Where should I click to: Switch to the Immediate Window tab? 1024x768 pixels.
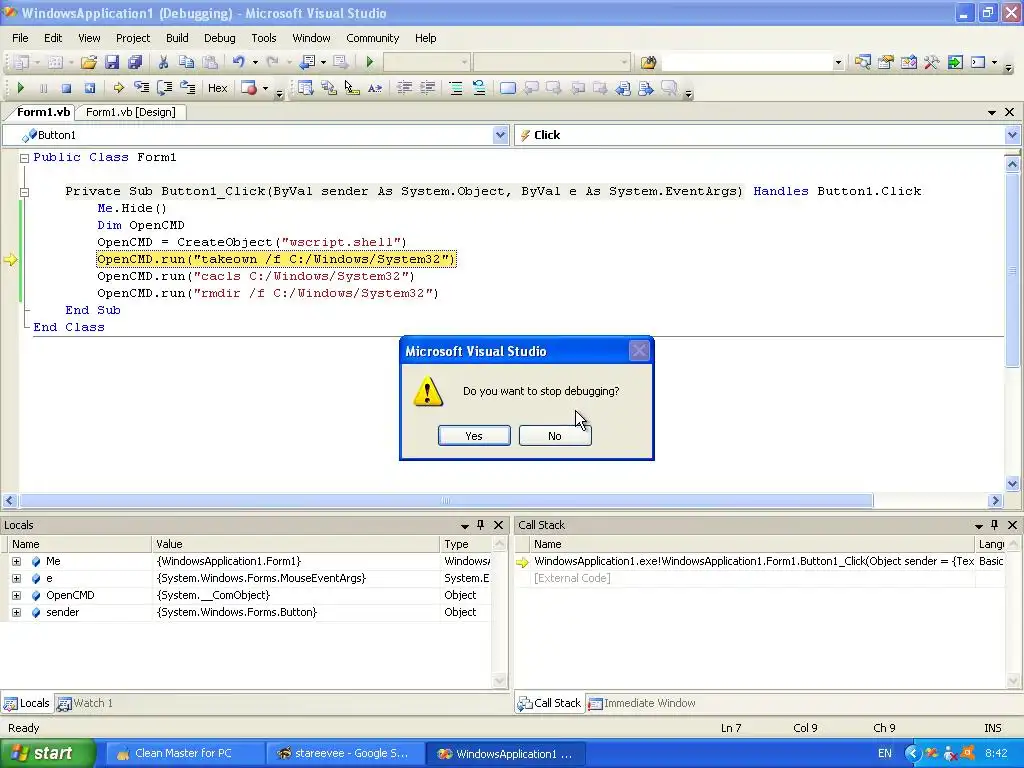(642, 703)
